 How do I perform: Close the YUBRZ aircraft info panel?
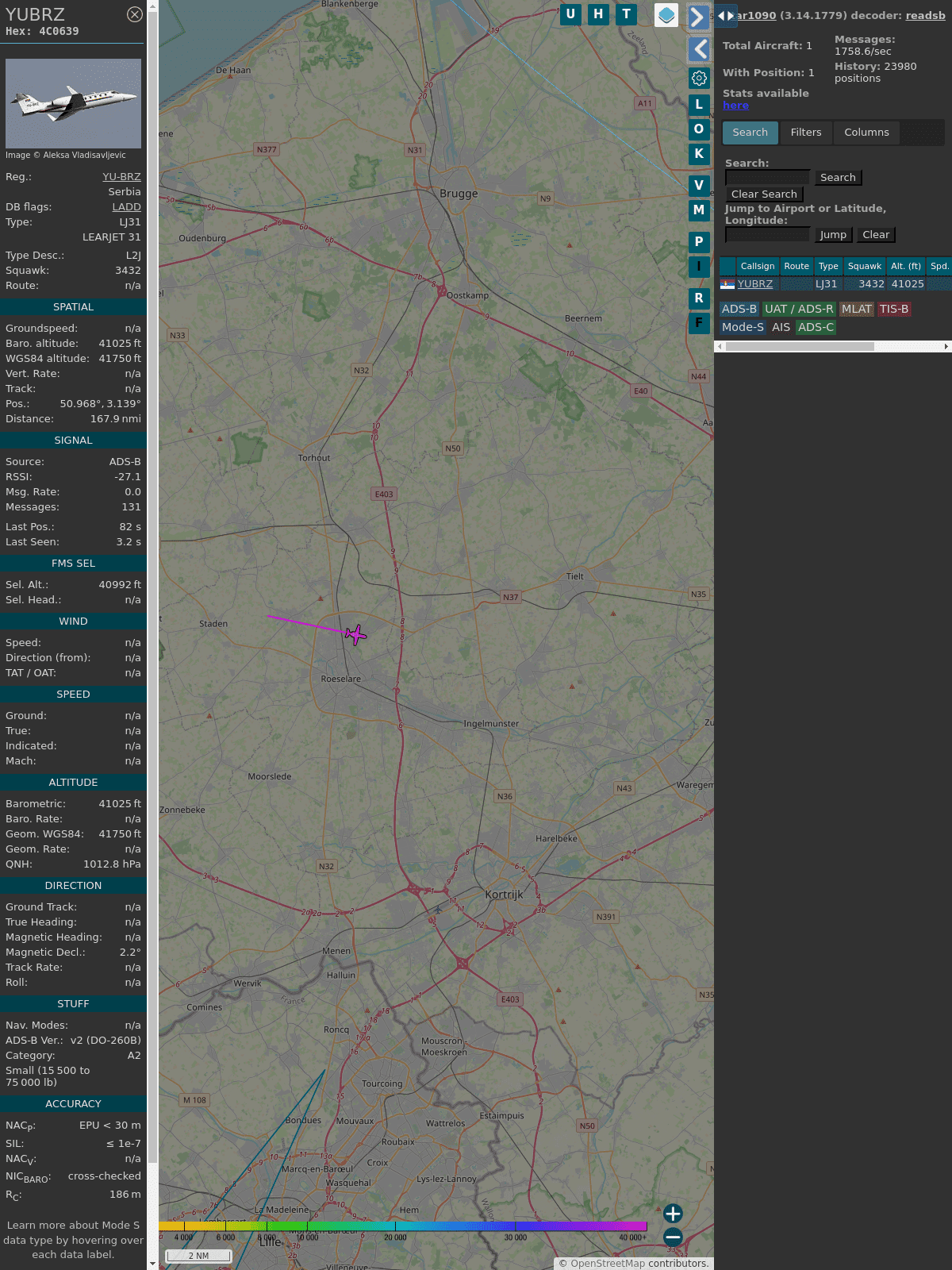(x=135, y=14)
